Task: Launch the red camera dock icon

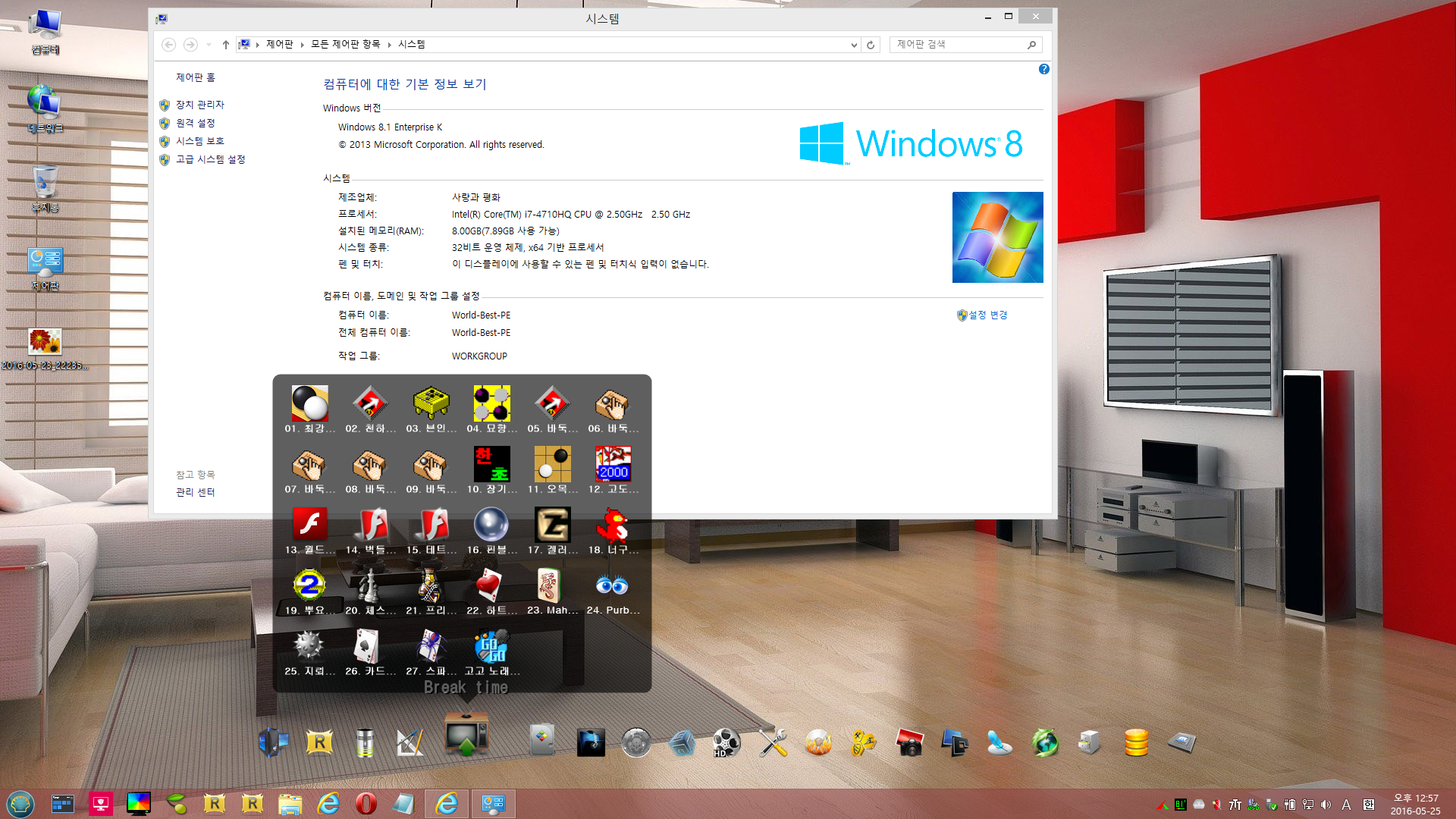Action: point(909,742)
